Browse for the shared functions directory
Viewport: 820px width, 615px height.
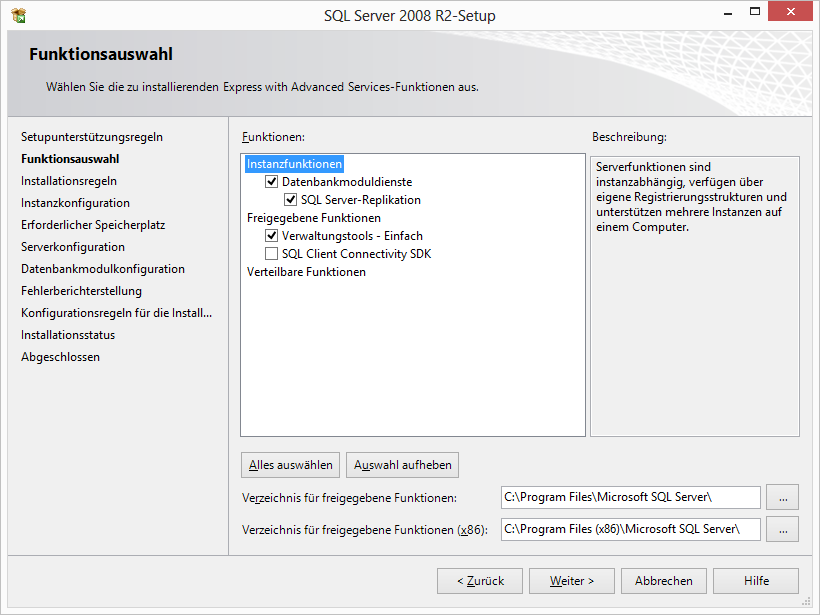pyautogui.click(x=782, y=497)
